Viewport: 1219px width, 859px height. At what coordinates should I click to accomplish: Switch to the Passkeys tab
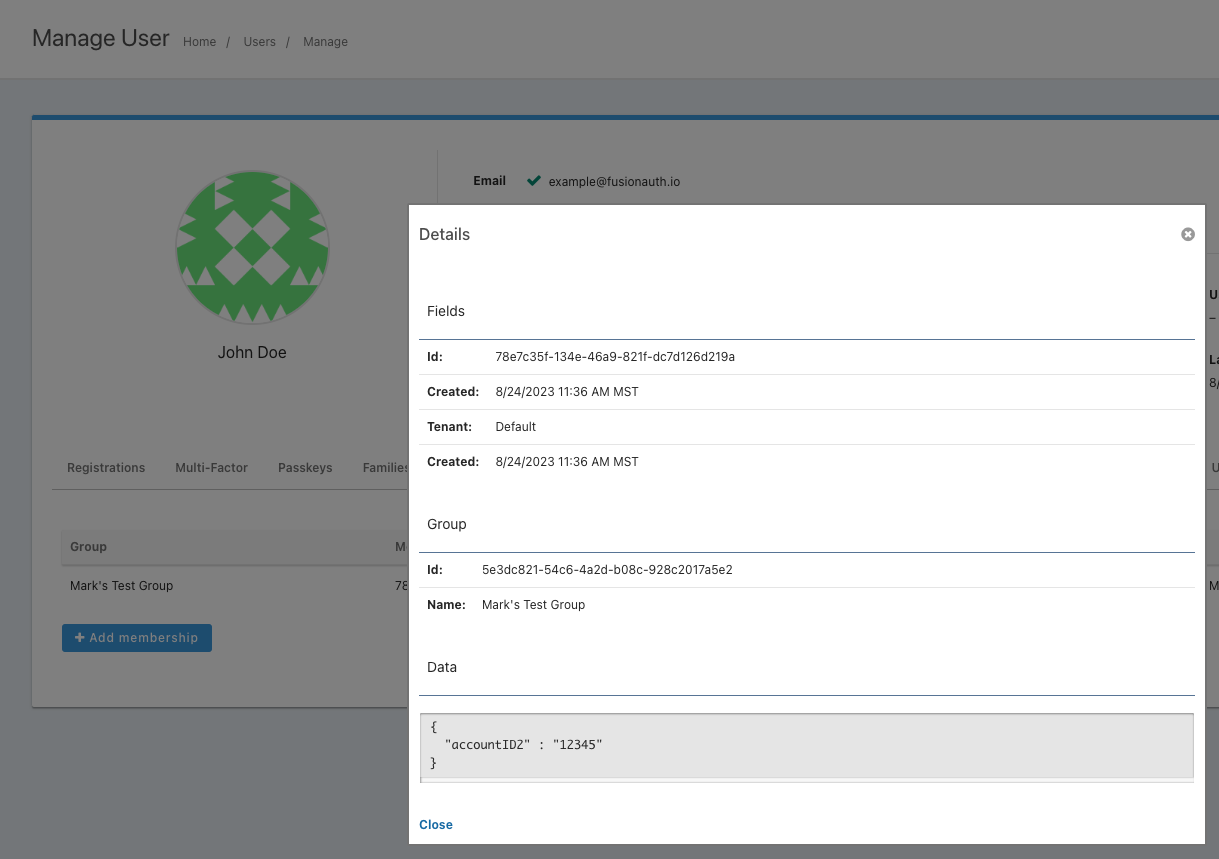coord(305,467)
